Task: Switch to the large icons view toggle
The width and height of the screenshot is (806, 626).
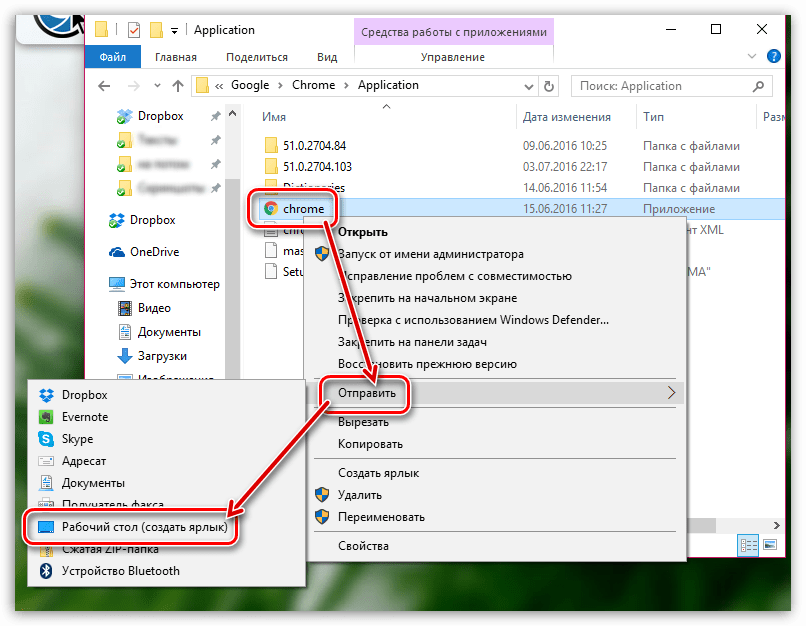Action: coord(769,545)
